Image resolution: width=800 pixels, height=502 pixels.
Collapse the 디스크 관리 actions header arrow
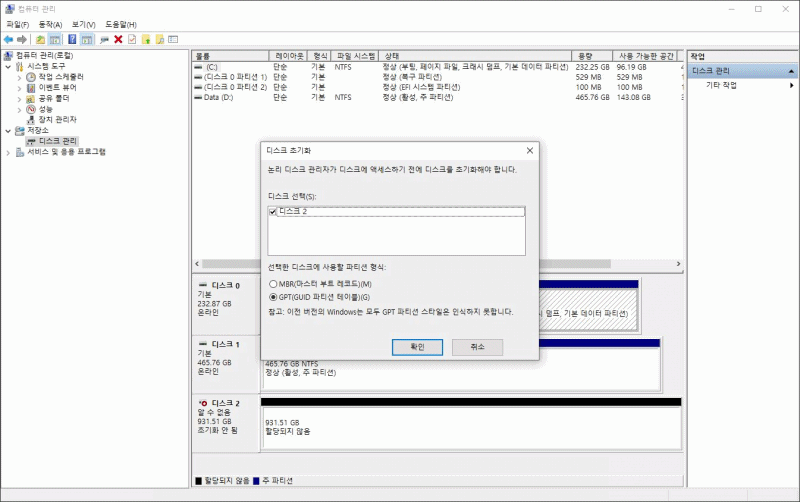tap(791, 71)
